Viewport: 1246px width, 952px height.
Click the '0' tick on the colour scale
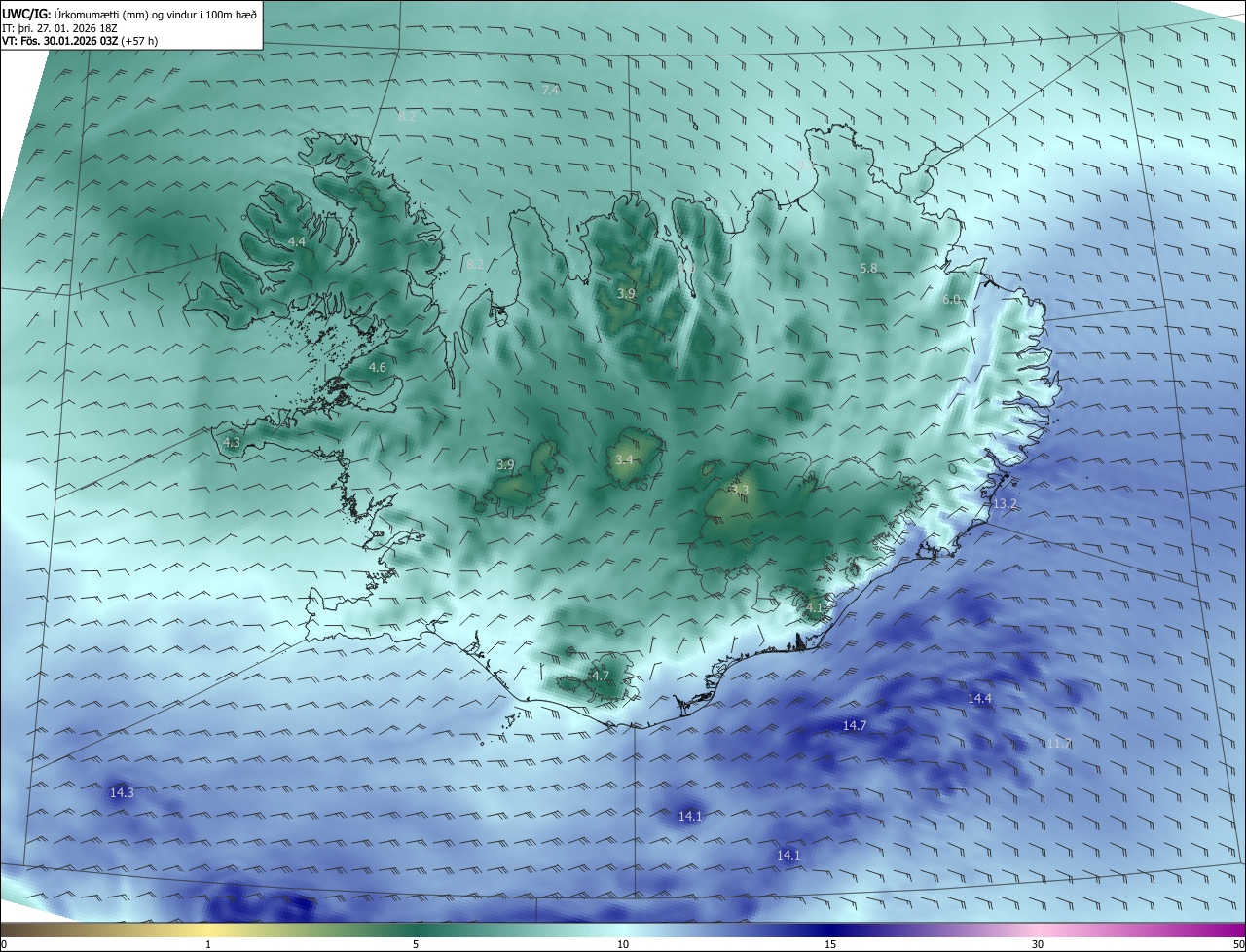click(4, 944)
